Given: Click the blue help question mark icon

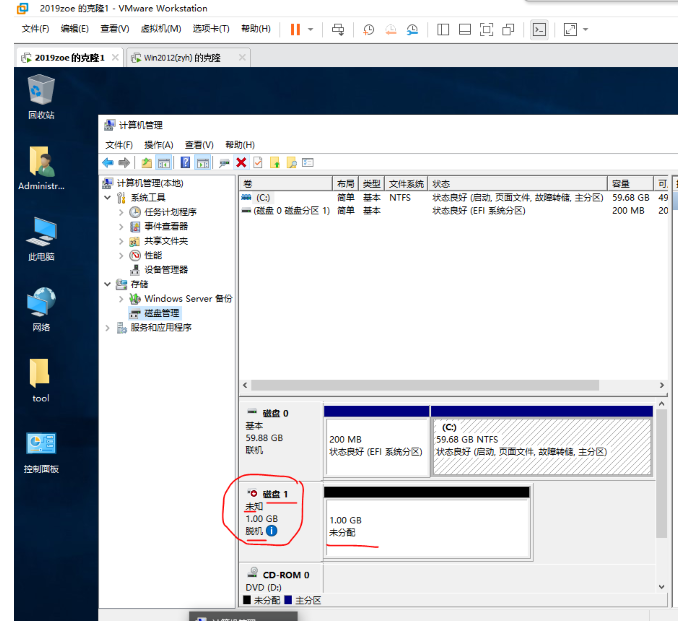Looking at the screenshot, I should click(186, 163).
